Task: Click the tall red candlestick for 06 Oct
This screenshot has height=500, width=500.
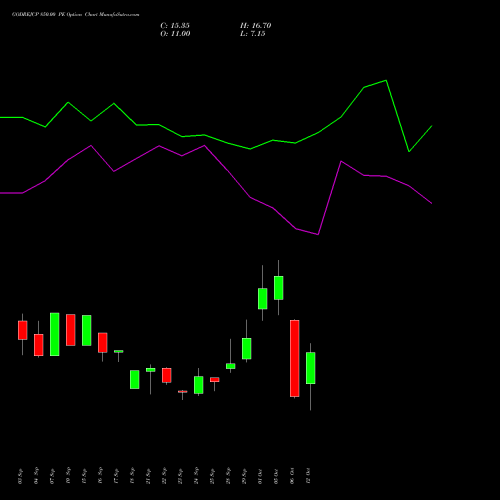Action: [295, 358]
